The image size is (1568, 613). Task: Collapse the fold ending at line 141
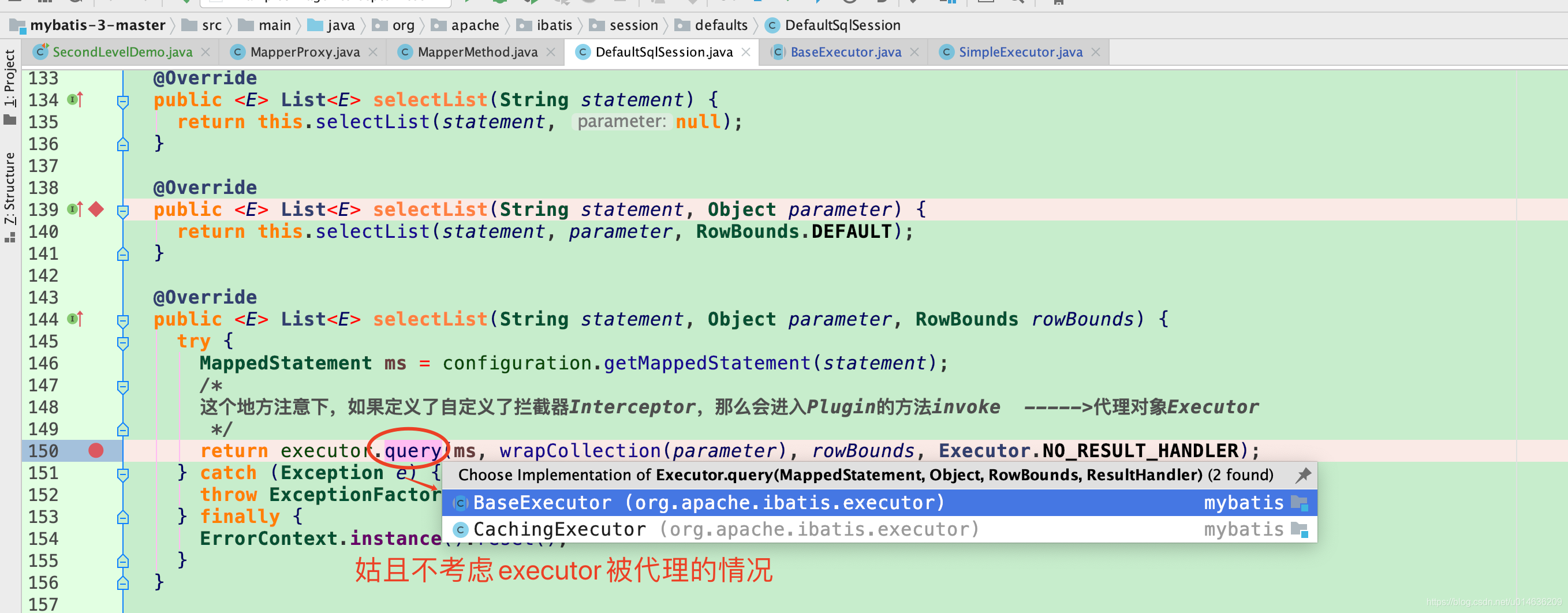[123, 254]
